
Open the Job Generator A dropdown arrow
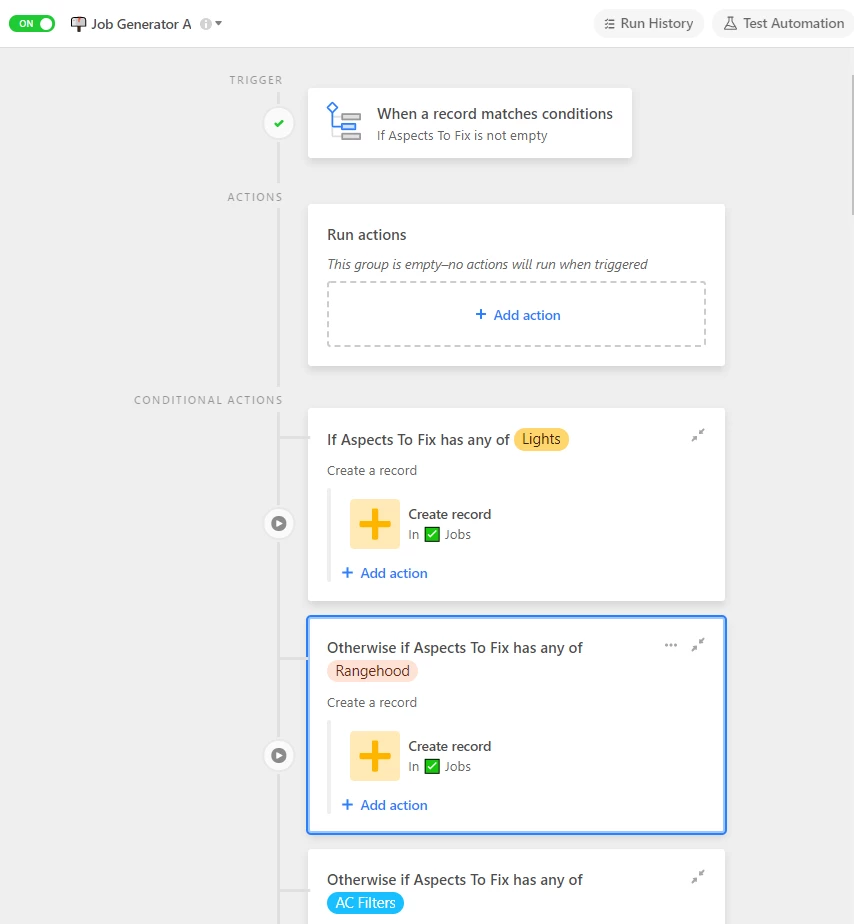pos(219,24)
